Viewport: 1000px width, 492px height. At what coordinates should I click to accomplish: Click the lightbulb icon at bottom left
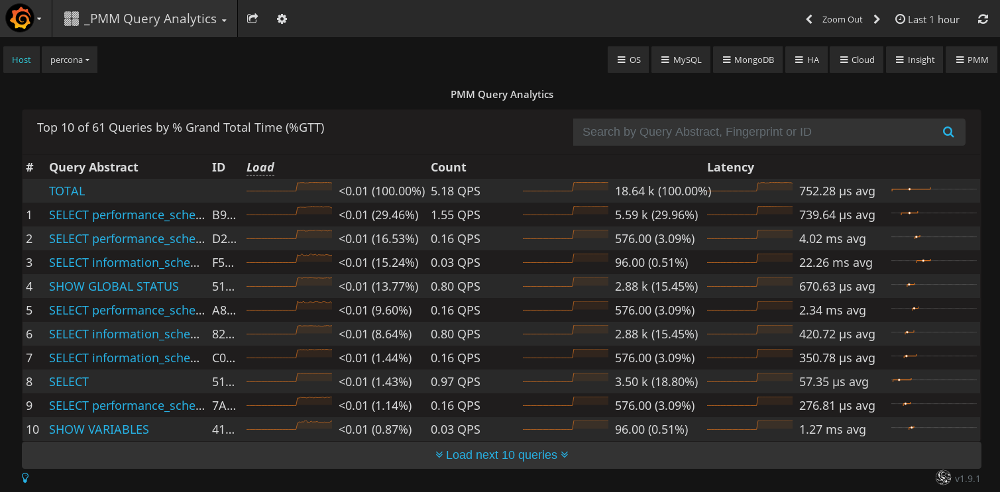[x=25, y=478]
